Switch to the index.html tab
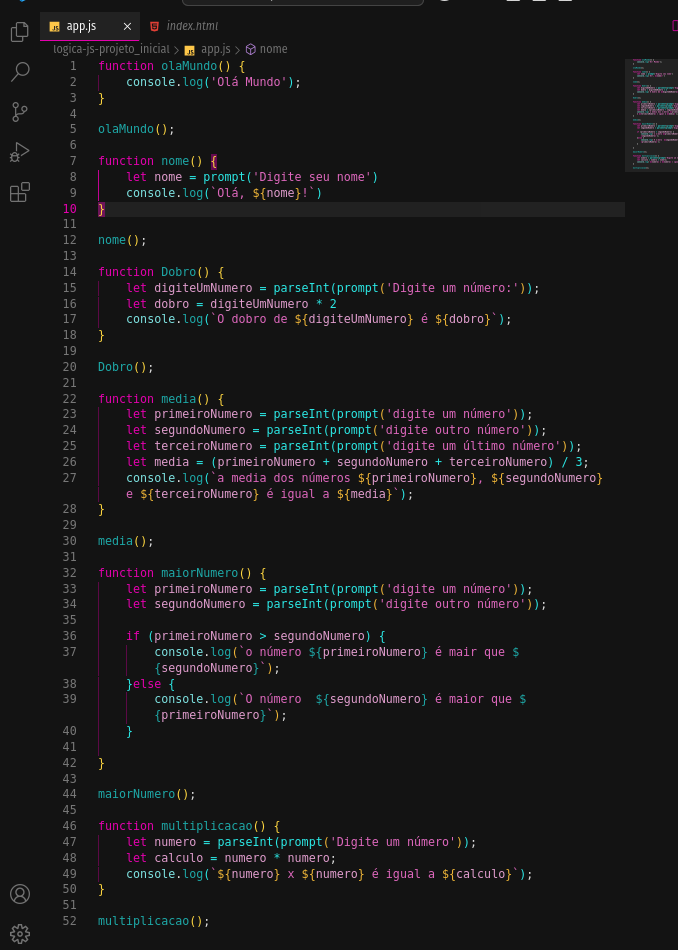 coord(183,27)
